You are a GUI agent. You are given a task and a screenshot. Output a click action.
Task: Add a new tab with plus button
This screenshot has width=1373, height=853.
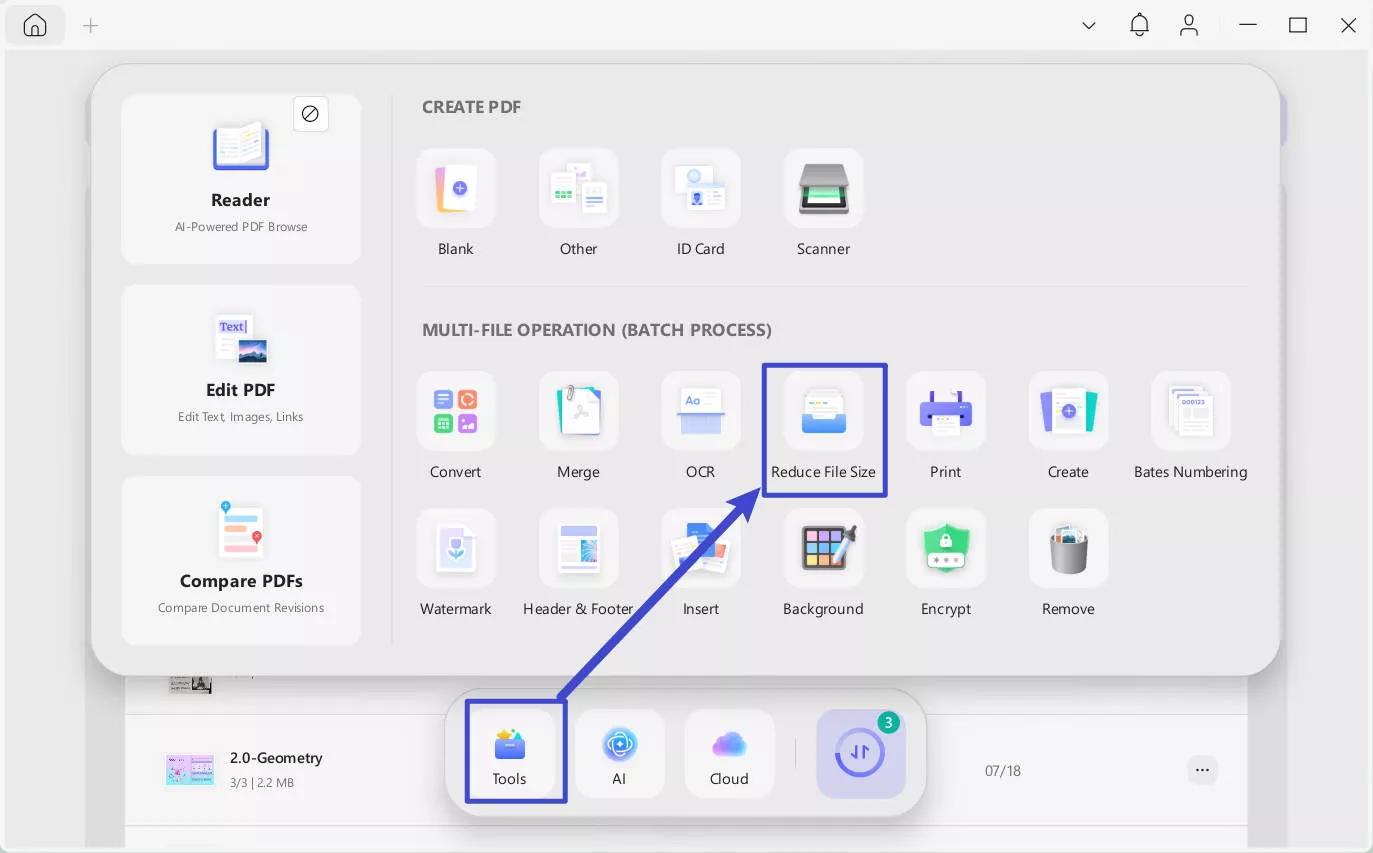pyautogui.click(x=91, y=26)
